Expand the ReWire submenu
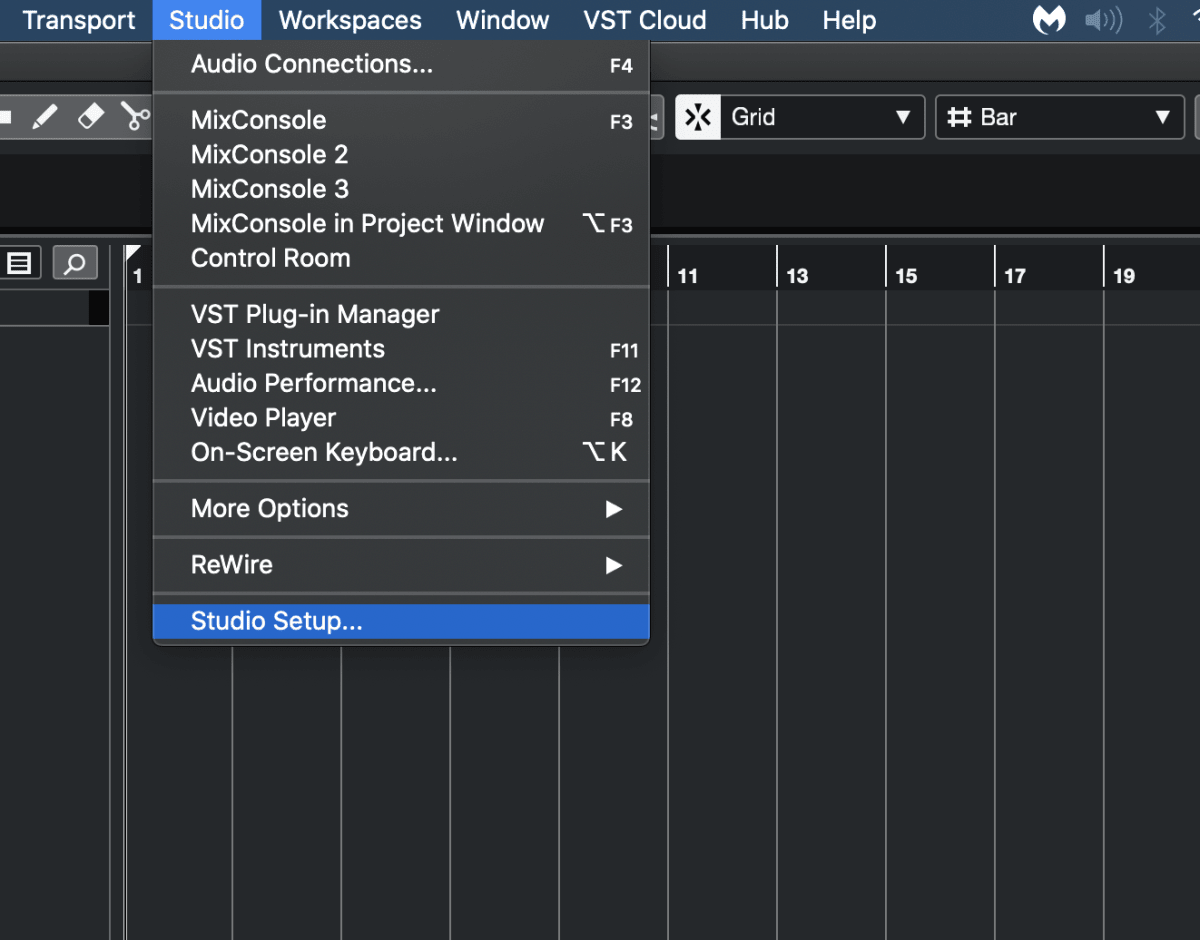The image size is (1200, 940). coord(401,564)
